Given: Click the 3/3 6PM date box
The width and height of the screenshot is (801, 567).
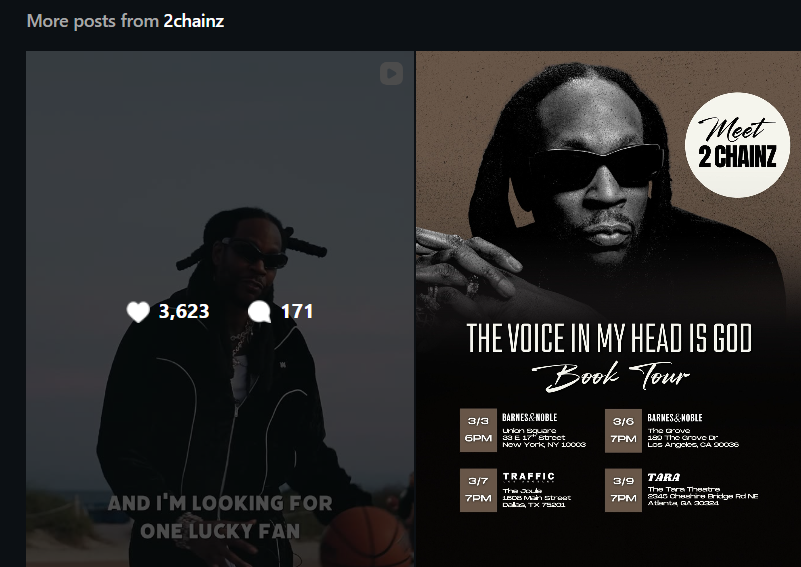Looking at the screenshot, I should [x=478, y=430].
